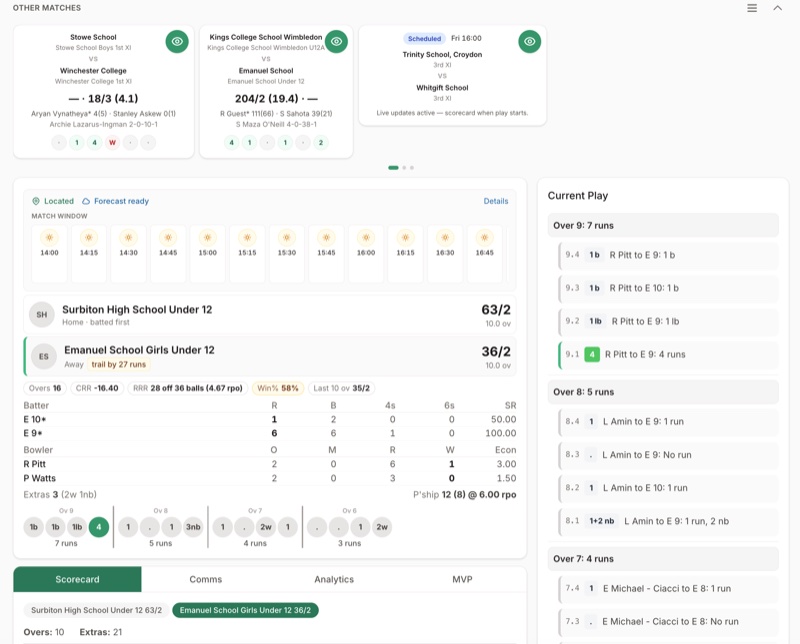Open the Kings College vs Emanuel School card
The image size is (800, 644).
[x=276, y=91]
